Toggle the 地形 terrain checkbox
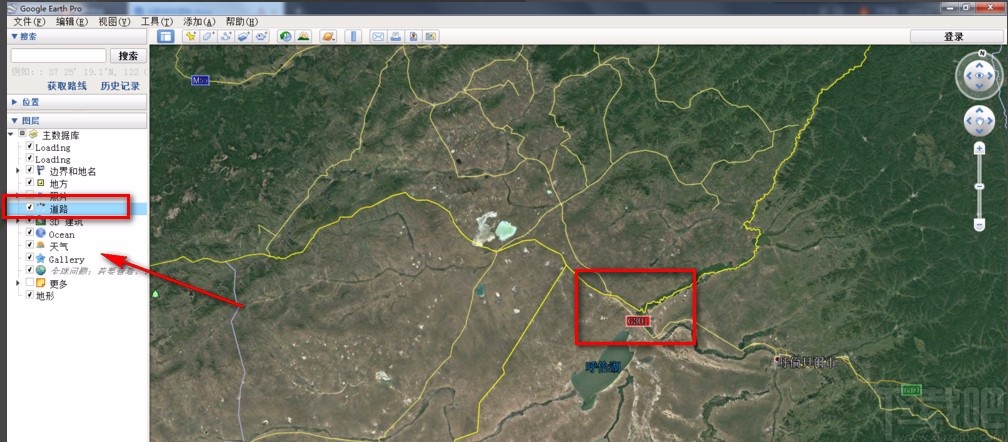The width and height of the screenshot is (1008, 442). 30,295
